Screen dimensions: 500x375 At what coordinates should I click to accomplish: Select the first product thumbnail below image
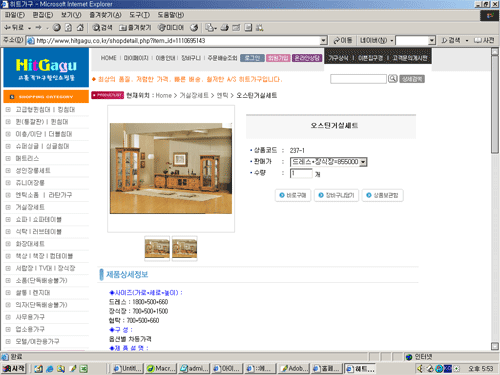(x=157, y=248)
